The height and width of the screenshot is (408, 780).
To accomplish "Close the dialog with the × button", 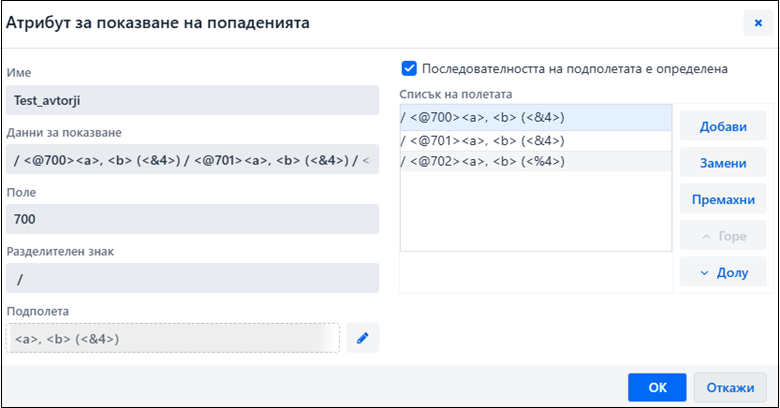I will click(758, 23).
